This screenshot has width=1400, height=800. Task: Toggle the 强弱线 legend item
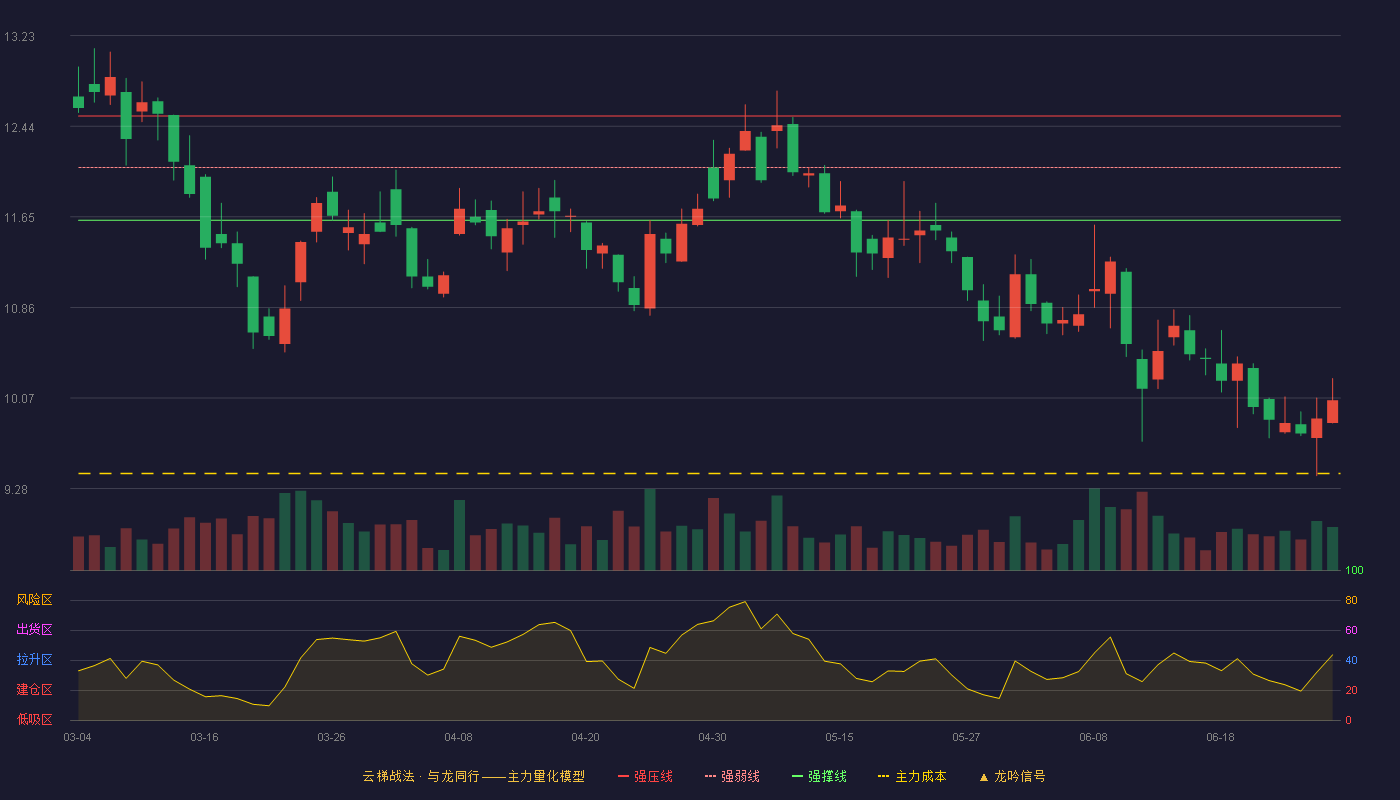[x=732, y=776]
